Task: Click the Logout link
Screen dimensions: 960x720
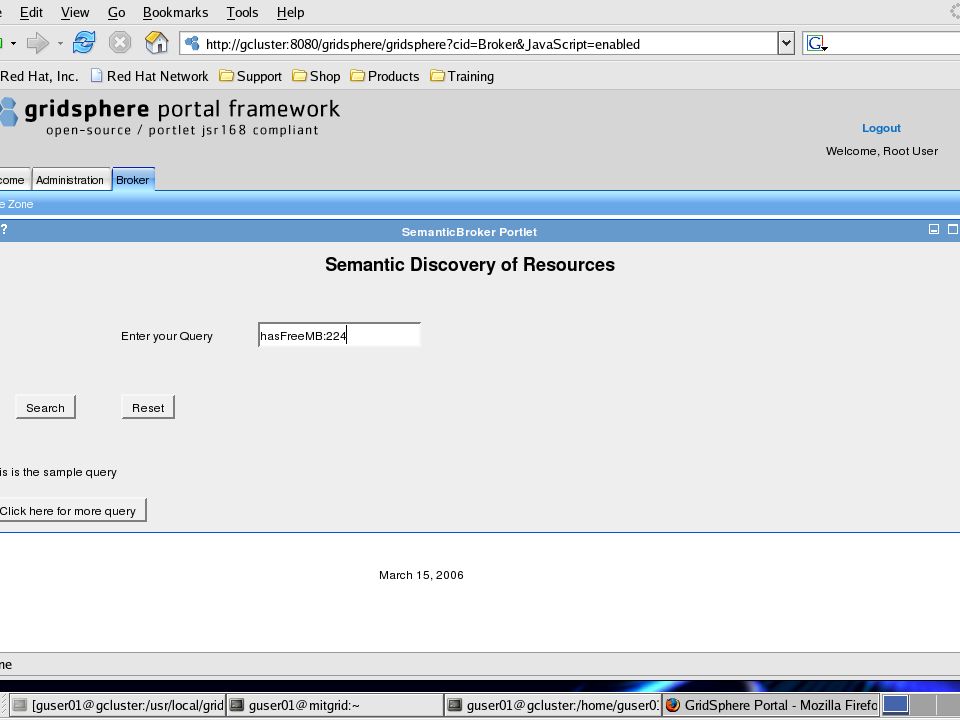Action: point(881,128)
